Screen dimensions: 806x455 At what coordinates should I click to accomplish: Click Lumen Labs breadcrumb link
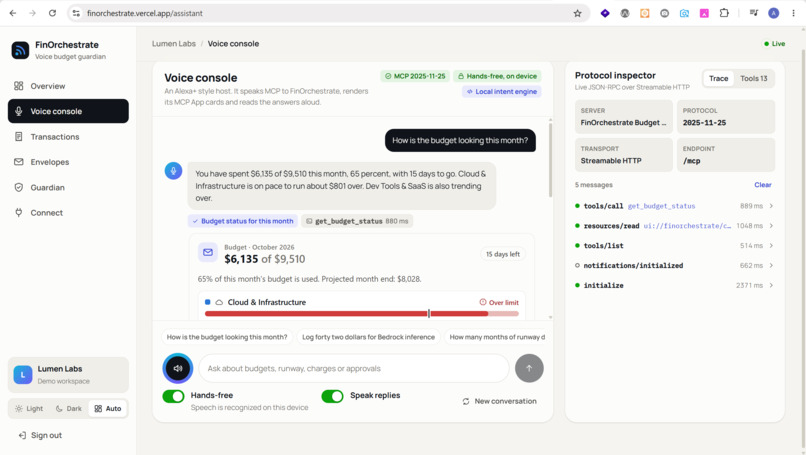(x=174, y=44)
